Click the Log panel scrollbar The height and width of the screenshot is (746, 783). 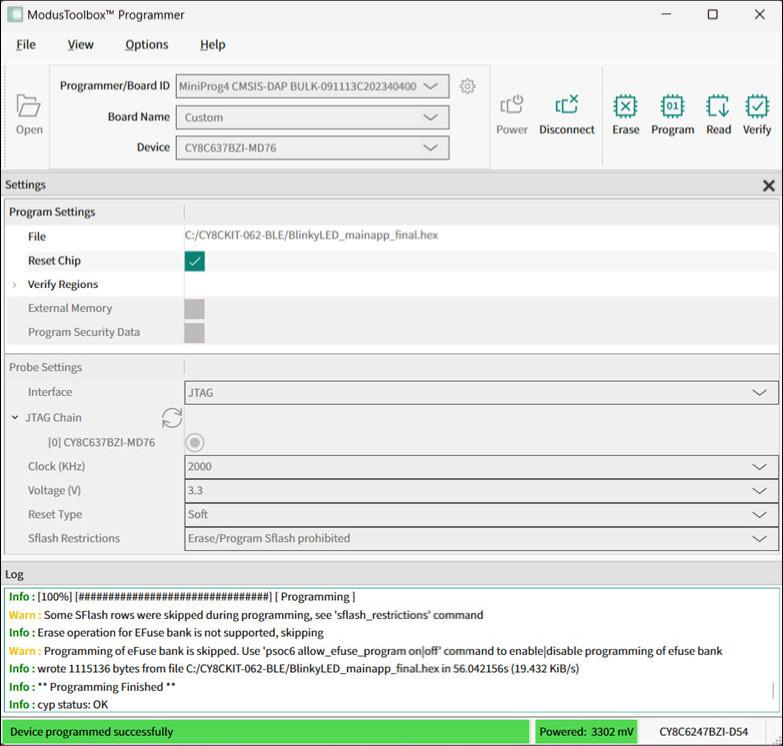[x=773, y=690]
